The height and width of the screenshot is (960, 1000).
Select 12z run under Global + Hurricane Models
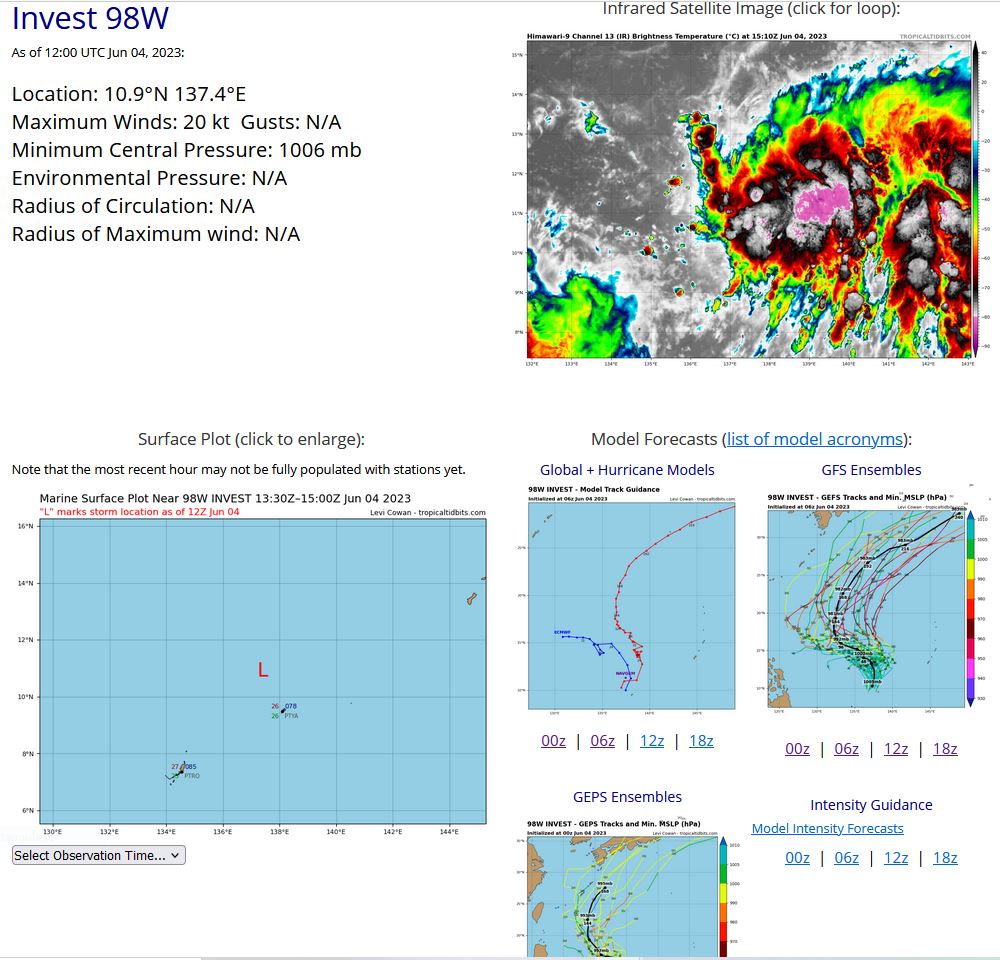coord(652,741)
